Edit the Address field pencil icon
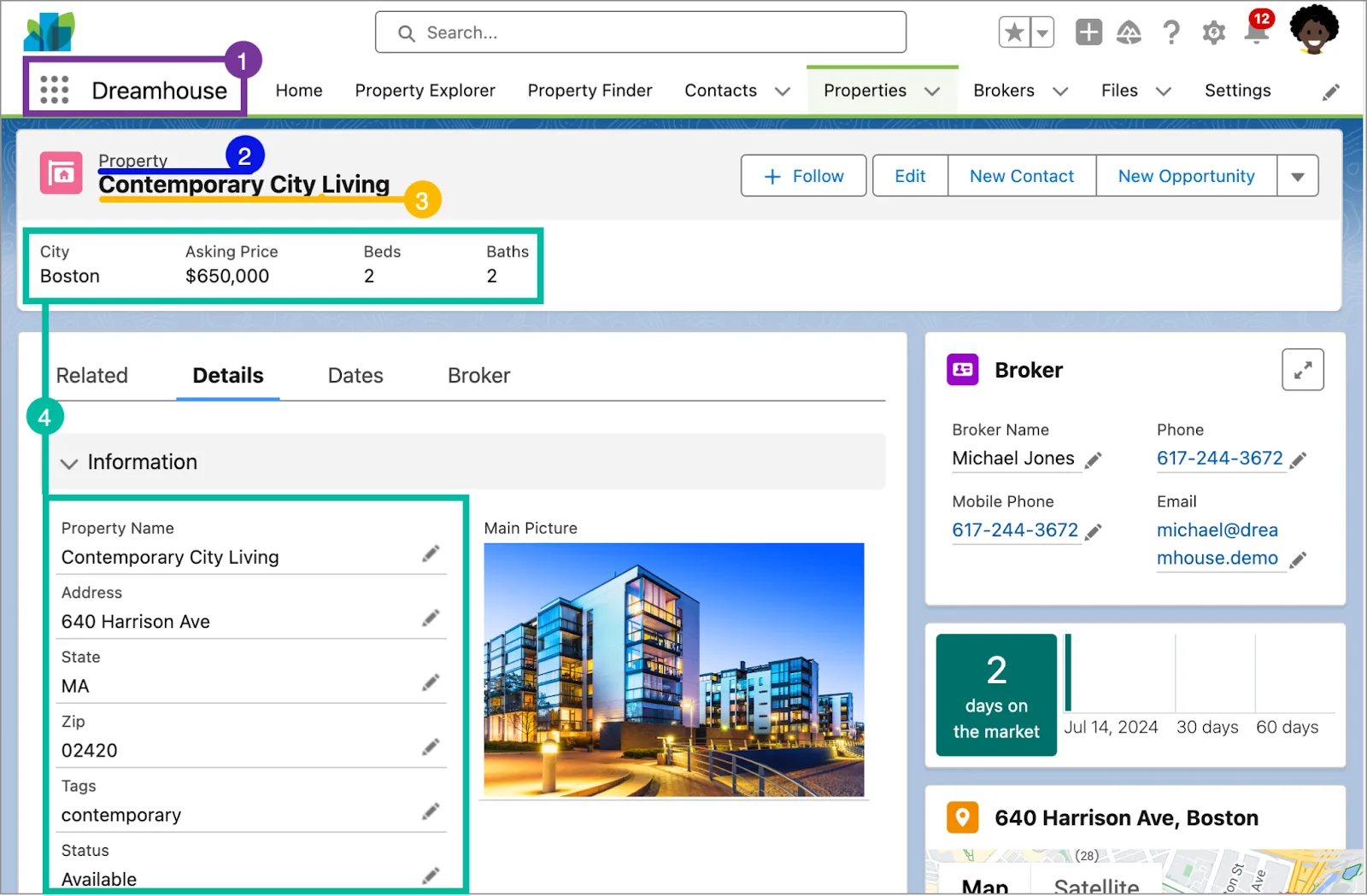 click(x=431, y=618)
